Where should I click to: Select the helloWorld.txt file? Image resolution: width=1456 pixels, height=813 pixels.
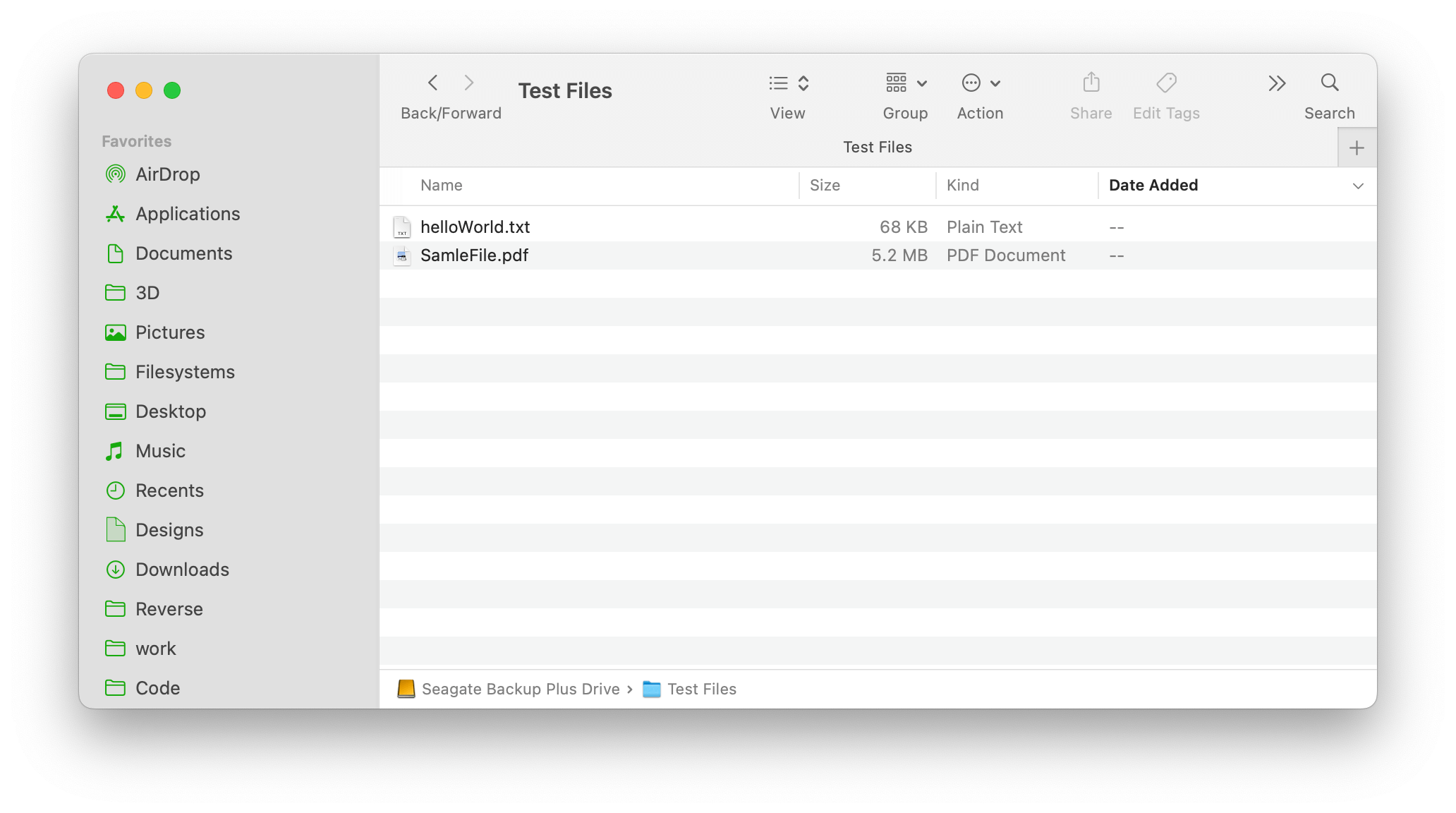(475, 227)
